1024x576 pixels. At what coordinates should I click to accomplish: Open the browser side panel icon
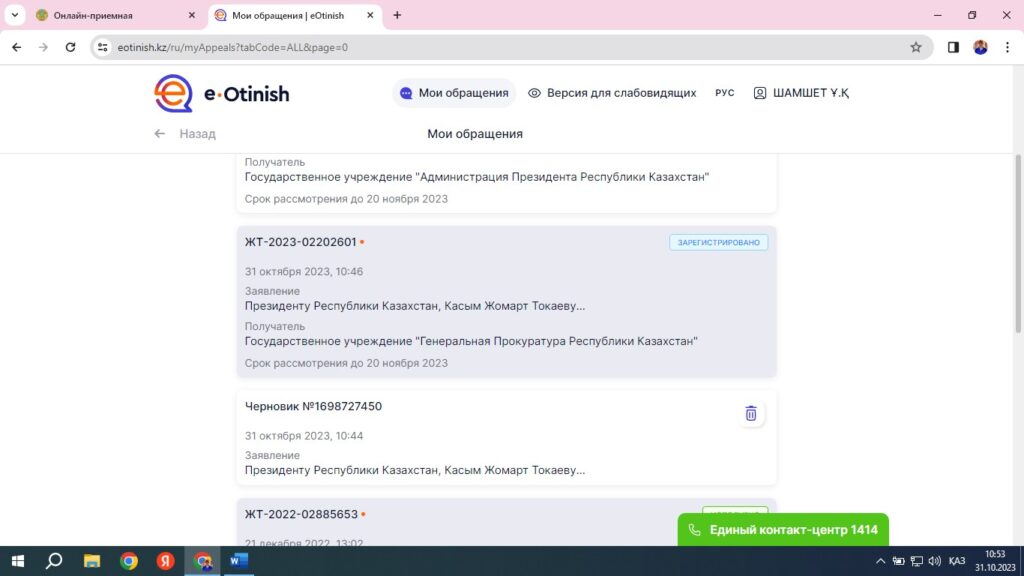click(953, 47)
